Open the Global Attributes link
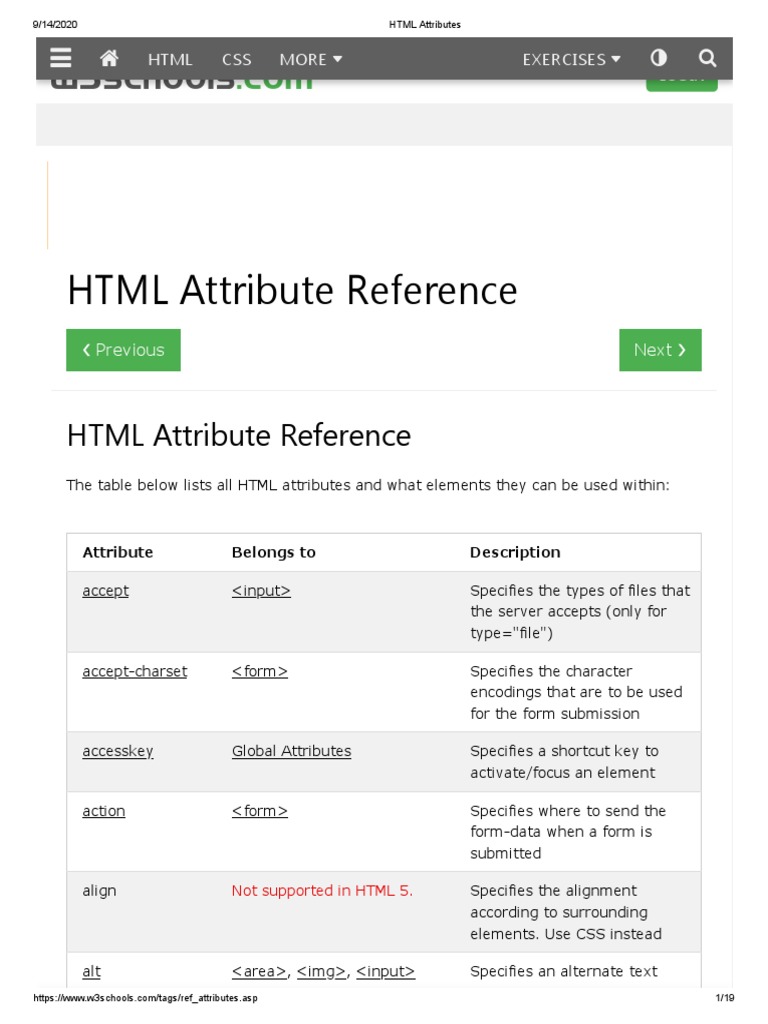The height and width of the screenshot is (1024, 768). (x=291, y=751)
